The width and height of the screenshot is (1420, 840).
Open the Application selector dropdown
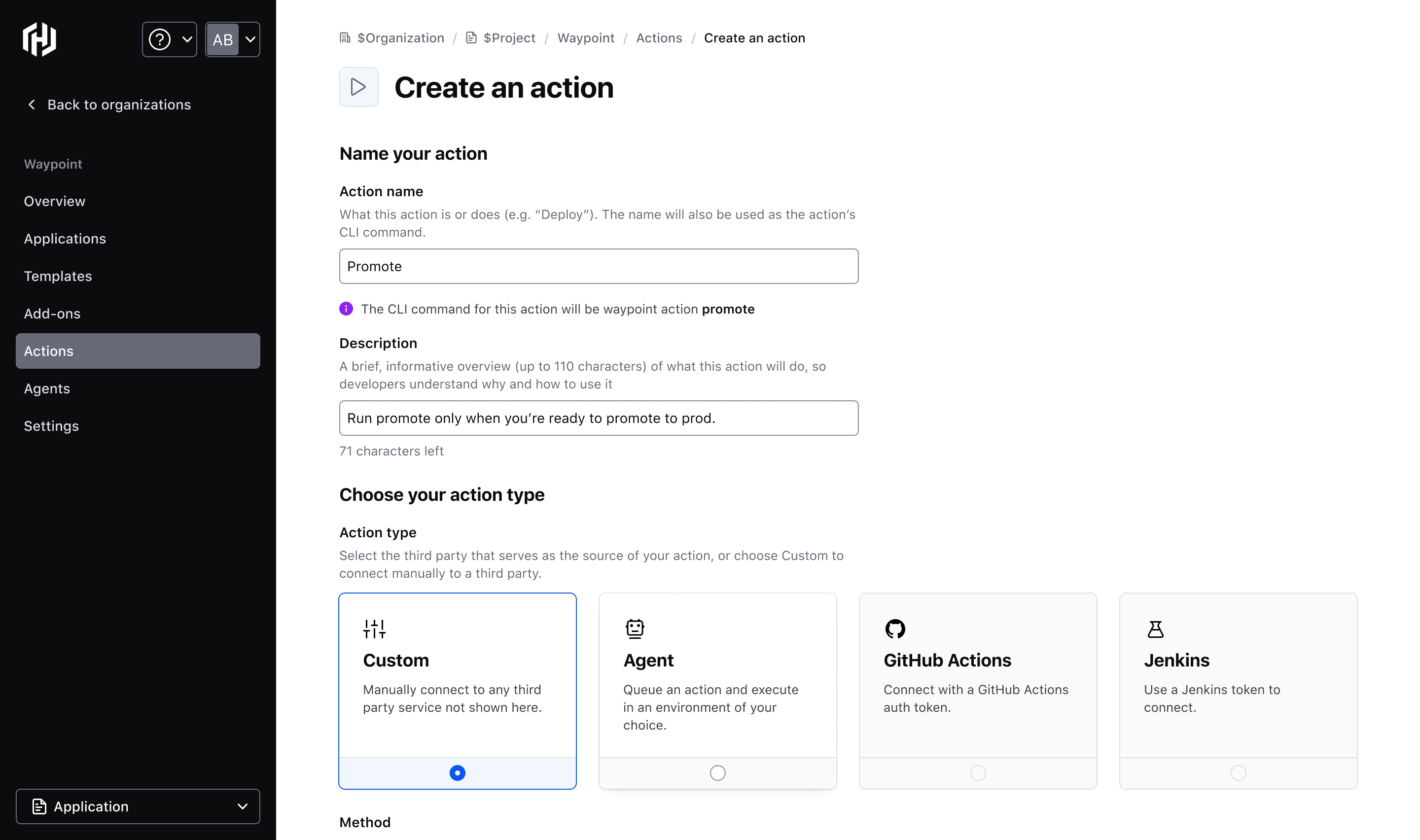[x=138, y=806]
